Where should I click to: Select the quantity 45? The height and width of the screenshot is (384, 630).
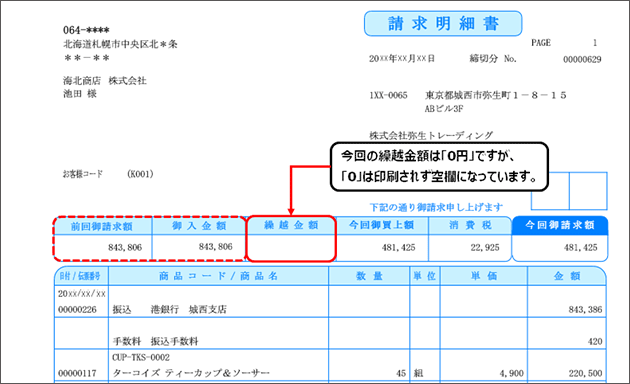(x=401, y=374)
